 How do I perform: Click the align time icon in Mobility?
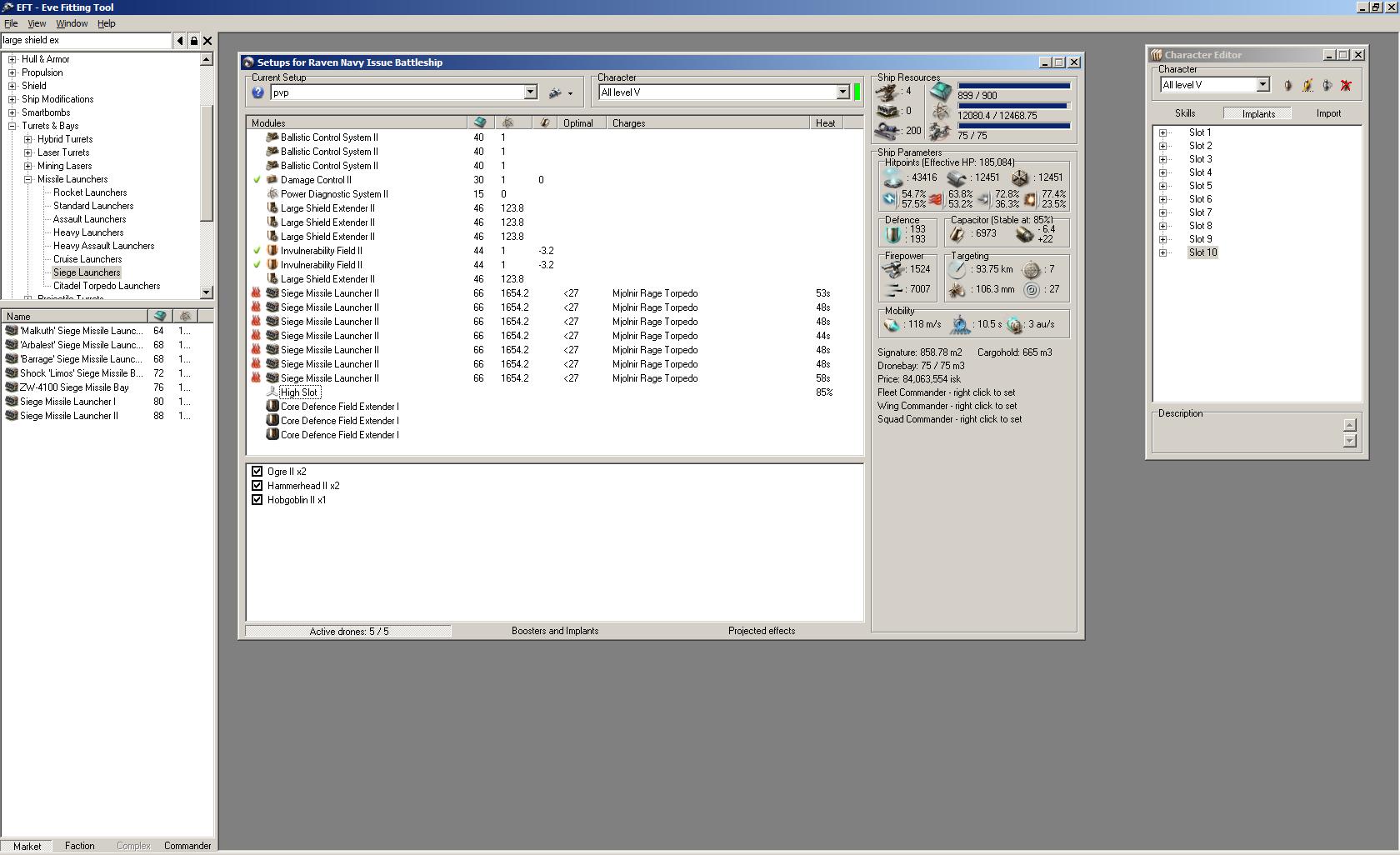(961, 324)
